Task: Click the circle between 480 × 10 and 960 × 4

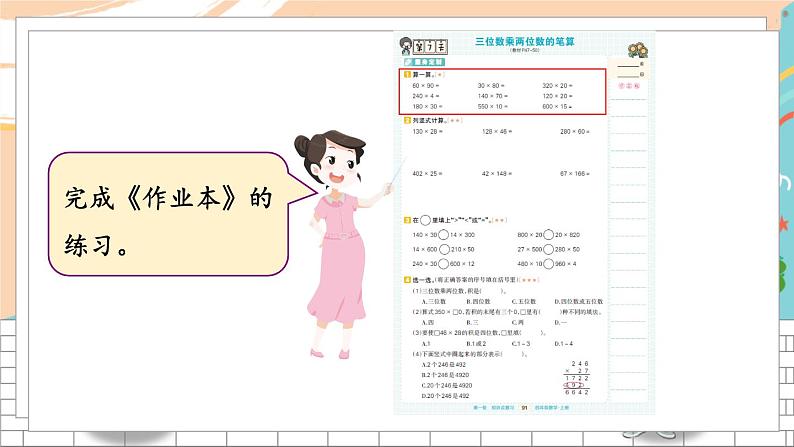Action: point(548,264)
